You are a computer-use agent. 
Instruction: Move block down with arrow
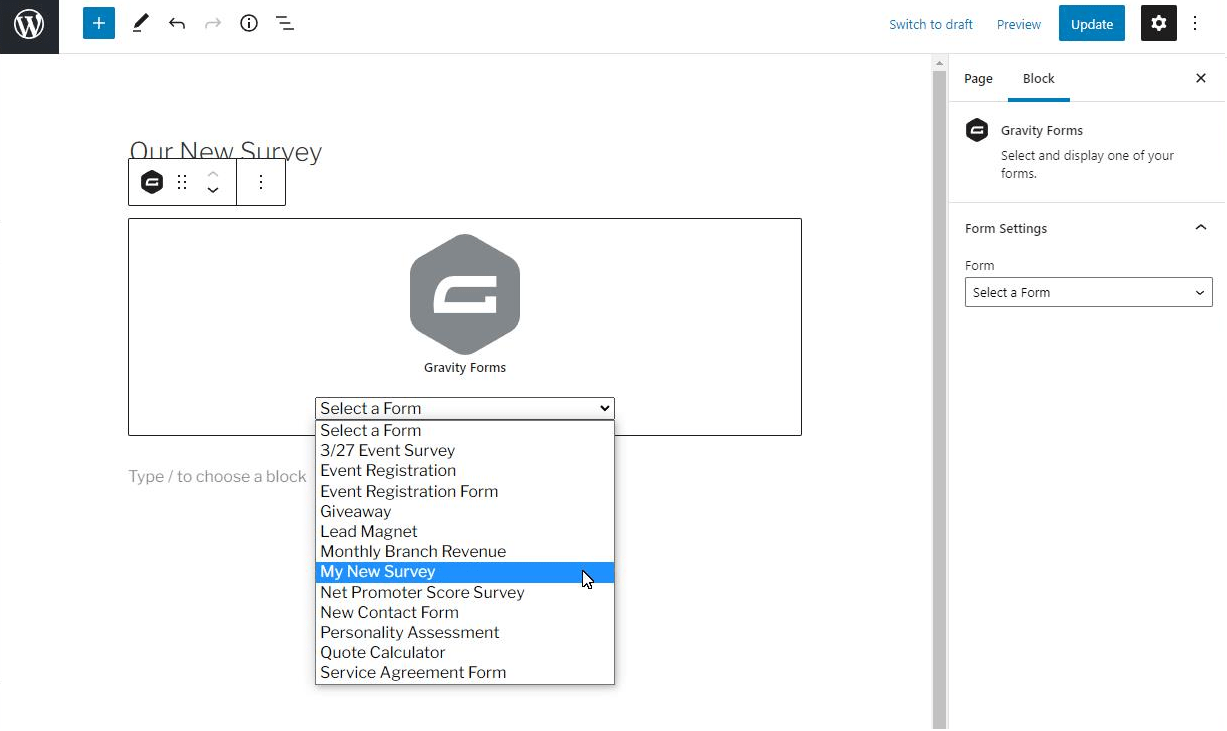(213, 191)
